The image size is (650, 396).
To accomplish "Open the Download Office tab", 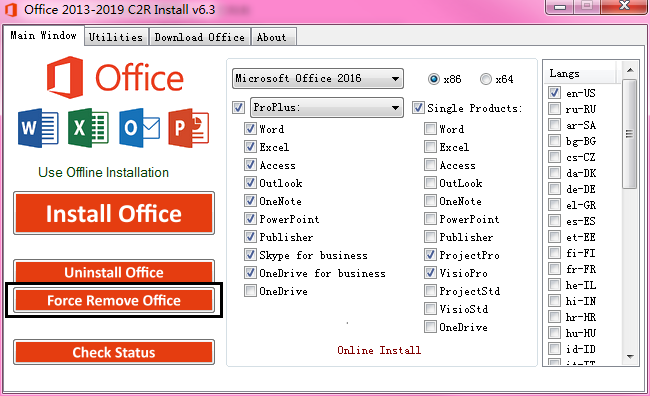I will 200,37.
